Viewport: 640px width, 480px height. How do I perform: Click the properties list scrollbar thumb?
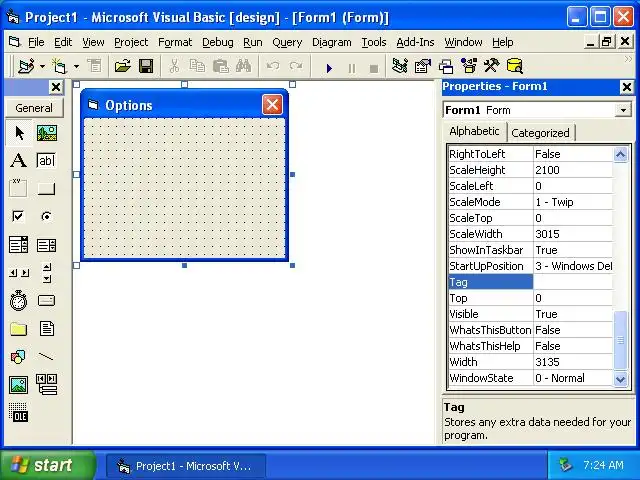620,340
